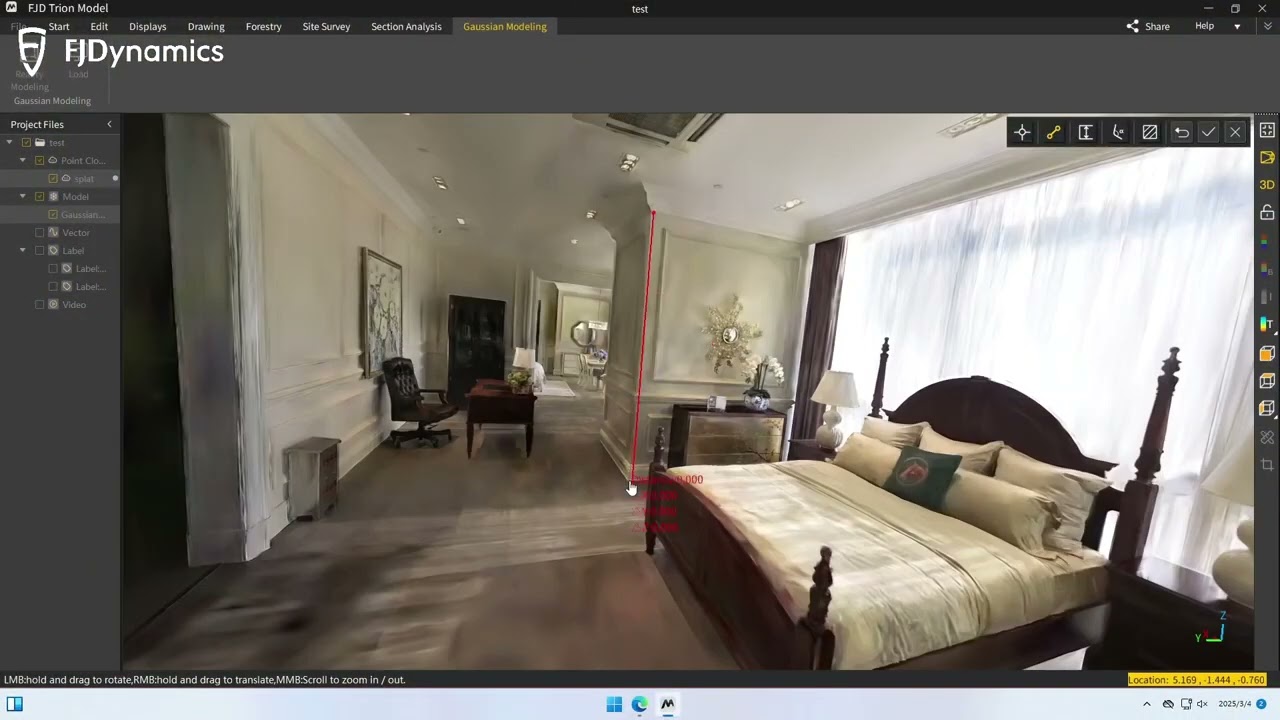
Task: Expand the ribbon chevron at top right
Action: (1268, 27)
